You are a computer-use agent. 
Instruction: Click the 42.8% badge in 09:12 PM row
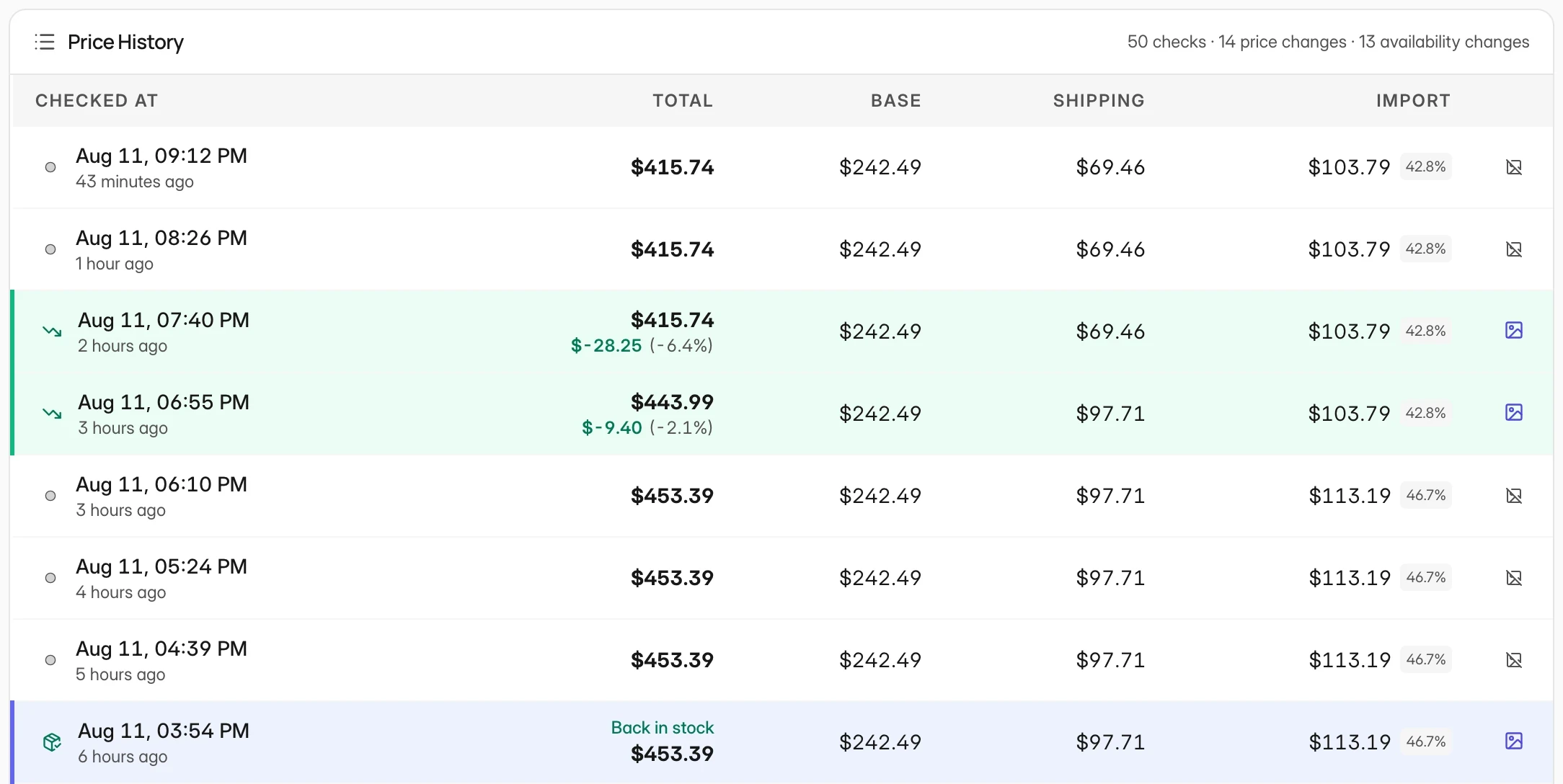(x=1425, y=166)
